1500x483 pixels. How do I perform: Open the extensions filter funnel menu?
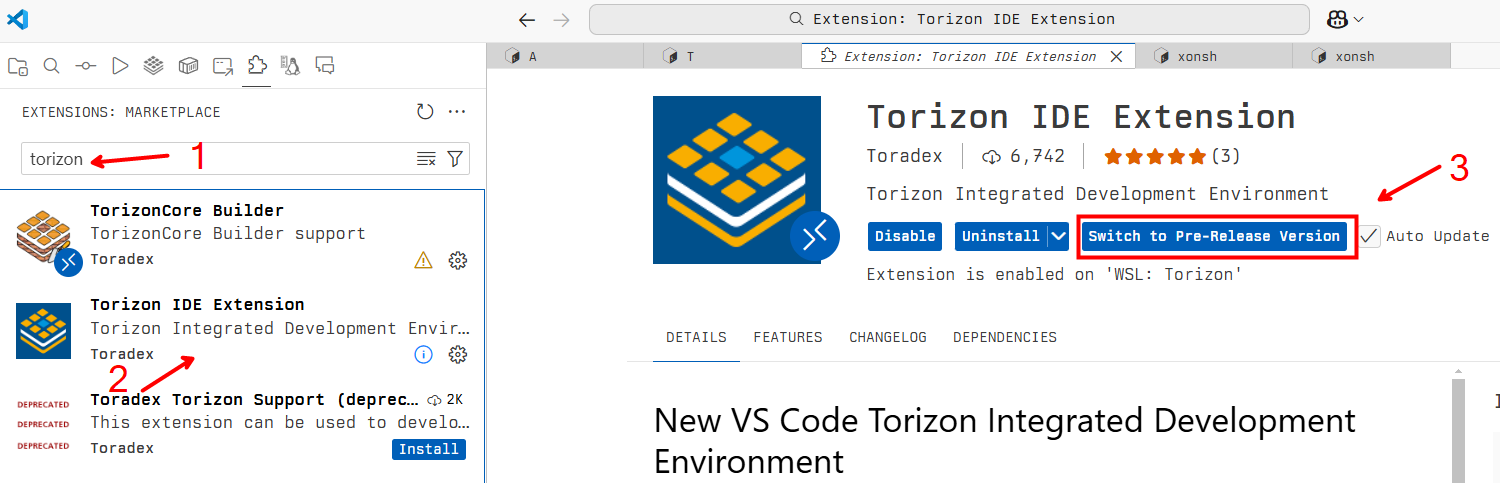click(455, 159)
